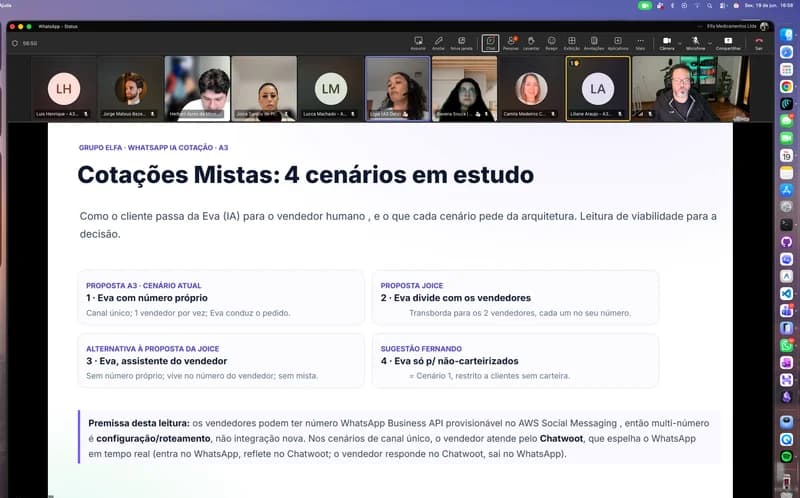Click the Assumir take control button

tap(418, 43)
